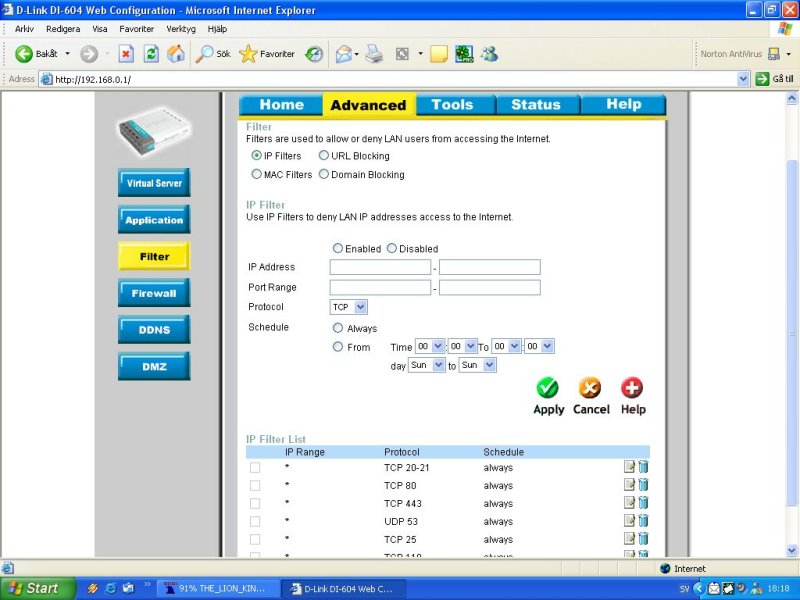Open the Verktyg menu
Image resolution: width=800 pixels, height=600 pixels.
point(181,29)
